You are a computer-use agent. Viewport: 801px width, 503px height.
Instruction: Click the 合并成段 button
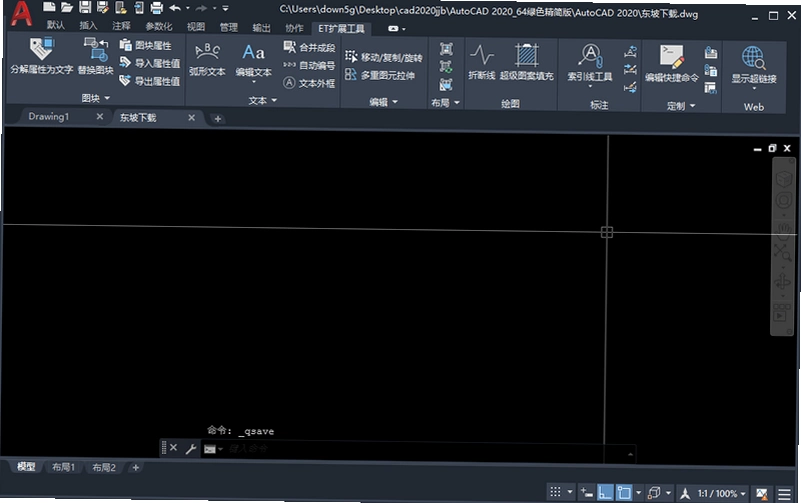point(310,47)
